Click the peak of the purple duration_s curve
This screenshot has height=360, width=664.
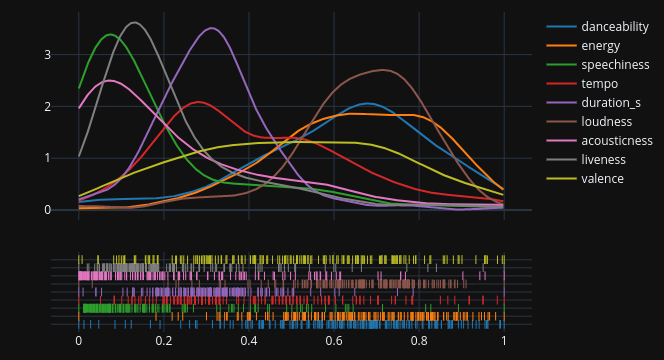coord(212,28)
